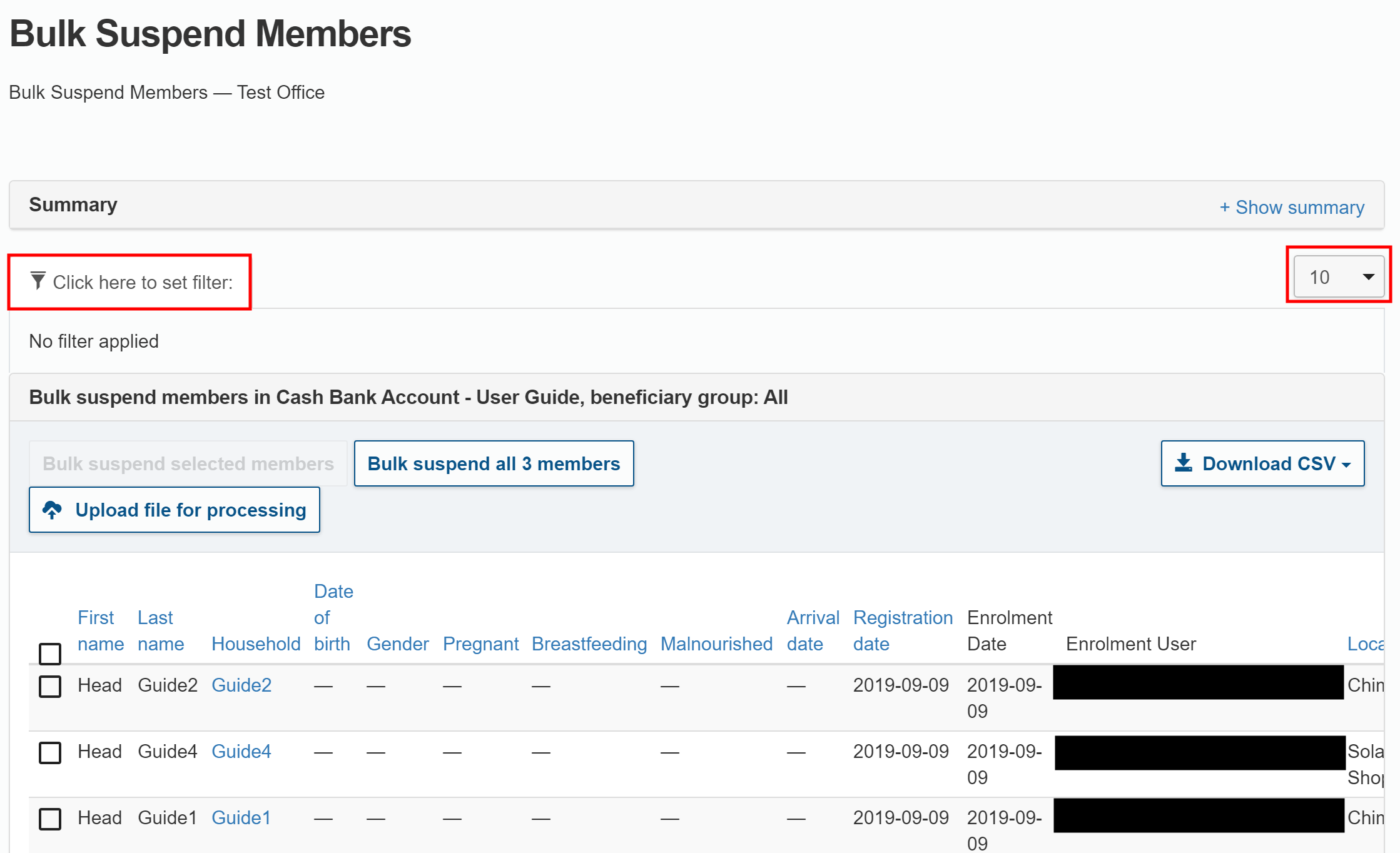
Task: Click the cloud upload icon
Action: click(52, 510)
